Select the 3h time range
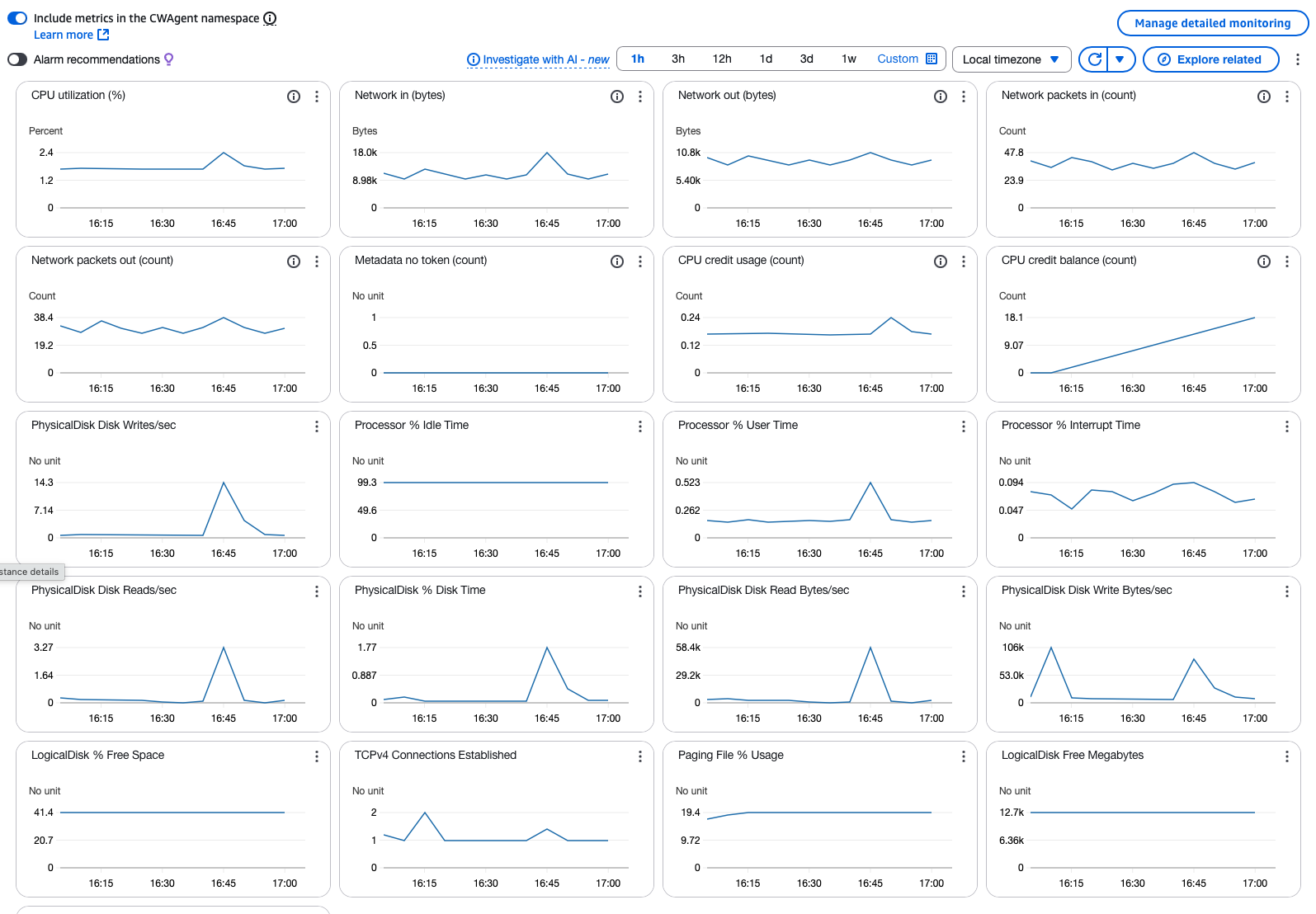The height and width of the screenshot is (914, 1316). tap(678, 59)
